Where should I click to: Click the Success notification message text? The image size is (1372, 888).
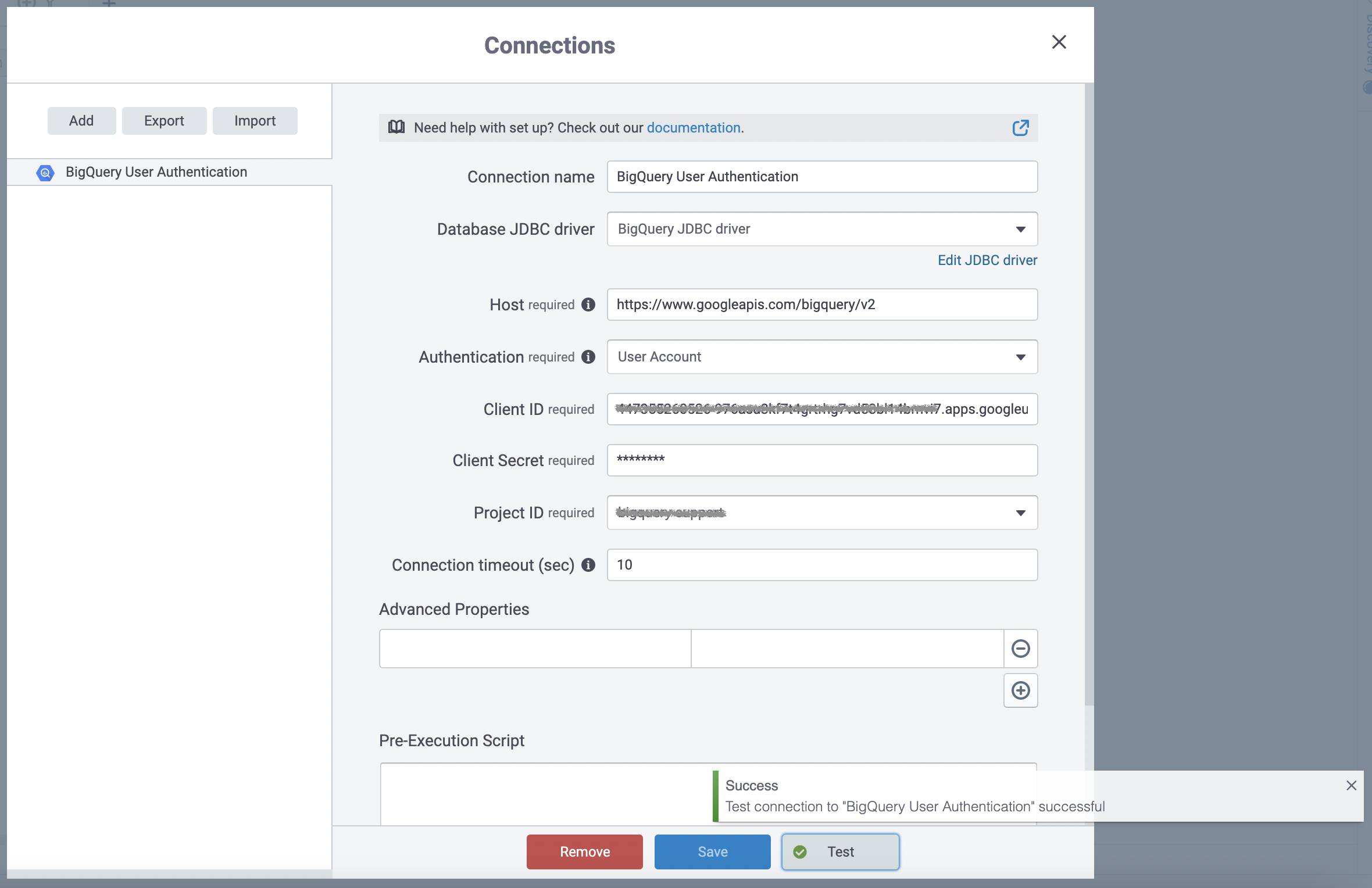point(915,807)
